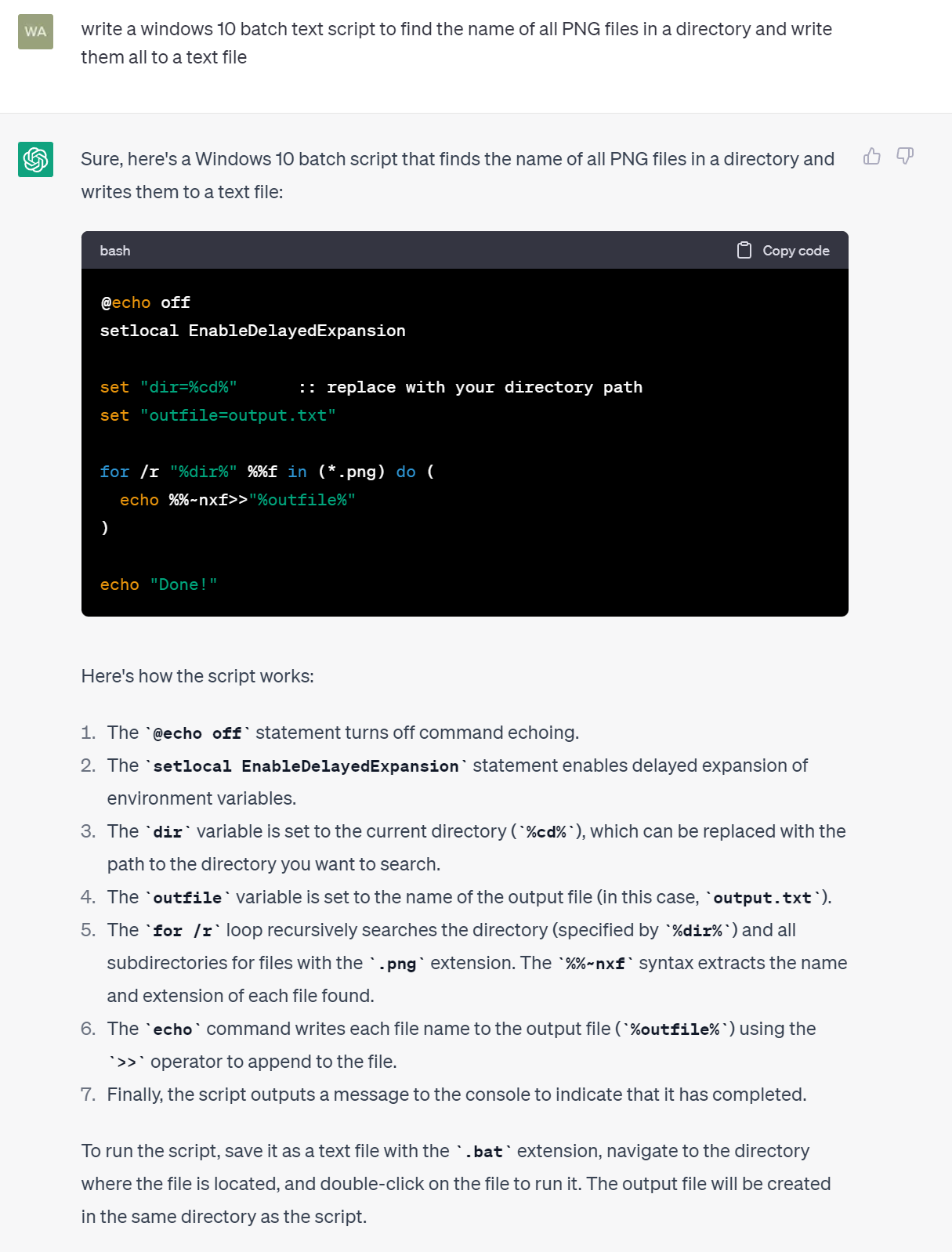This screenshot has width=952, height=1252.
Task: Click the thumbs down feedback icon
Action: click(905, 156)
